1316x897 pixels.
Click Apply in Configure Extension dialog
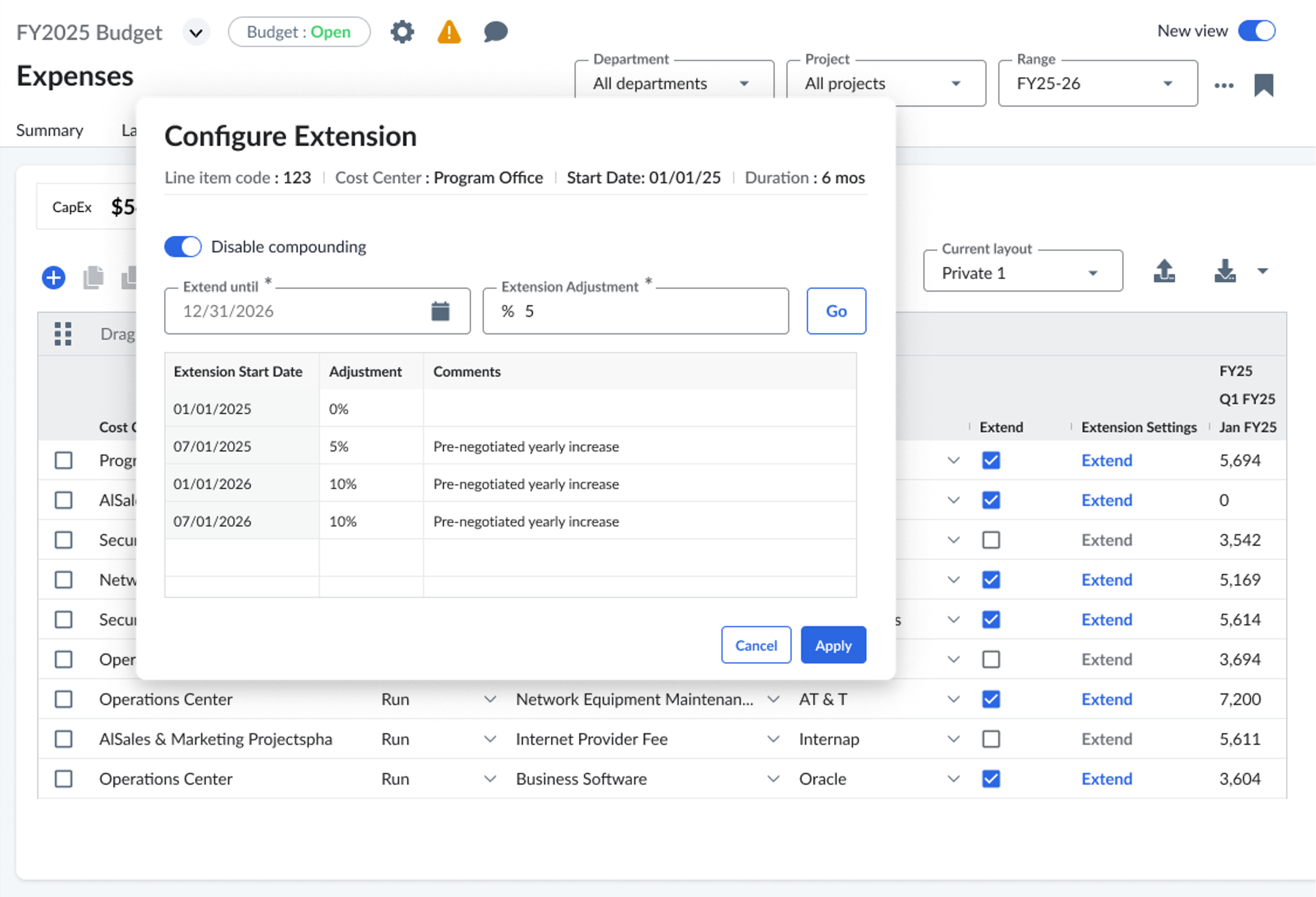833,645
